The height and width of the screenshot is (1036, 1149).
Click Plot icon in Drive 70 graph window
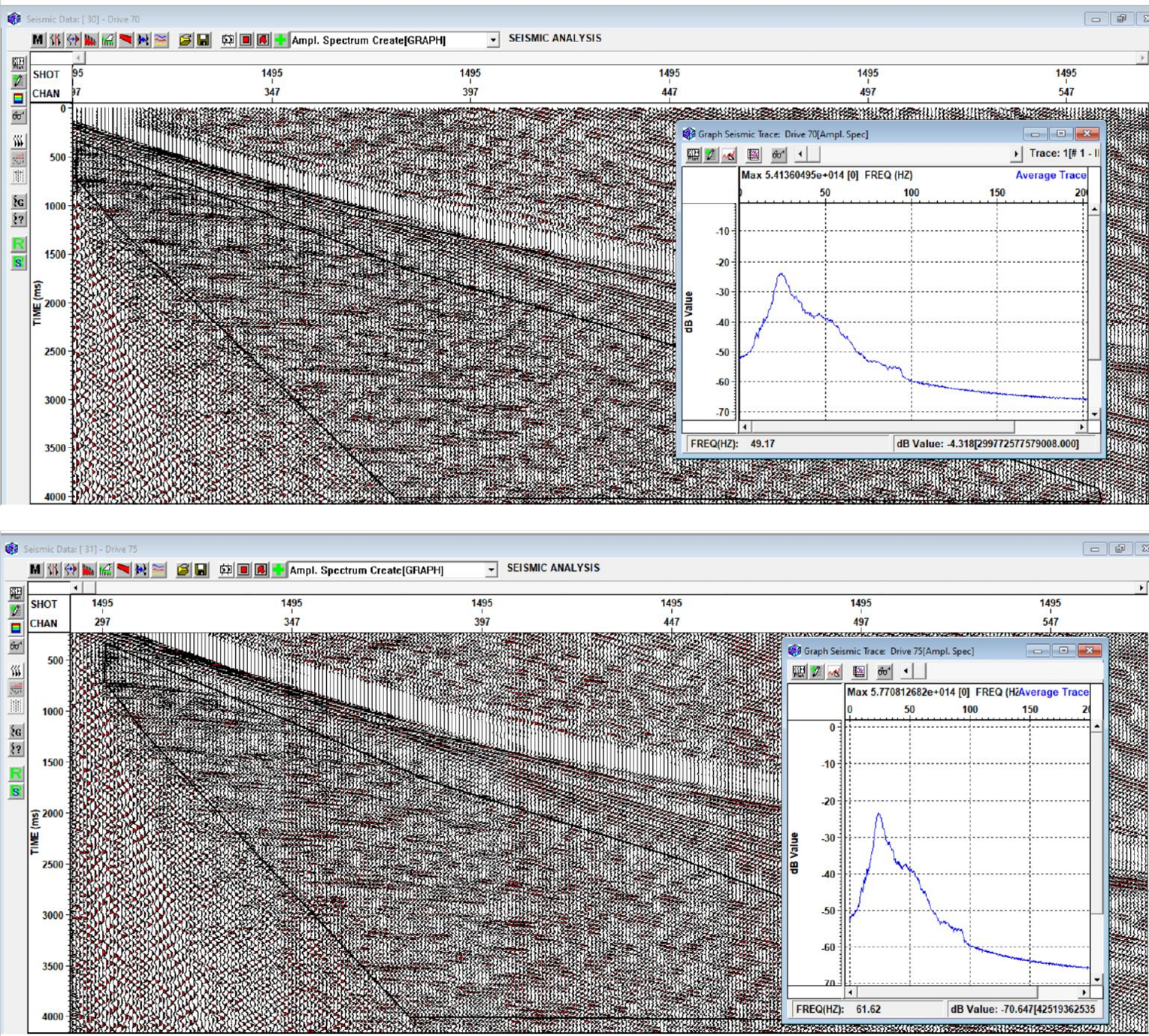(x=693, y=155)
